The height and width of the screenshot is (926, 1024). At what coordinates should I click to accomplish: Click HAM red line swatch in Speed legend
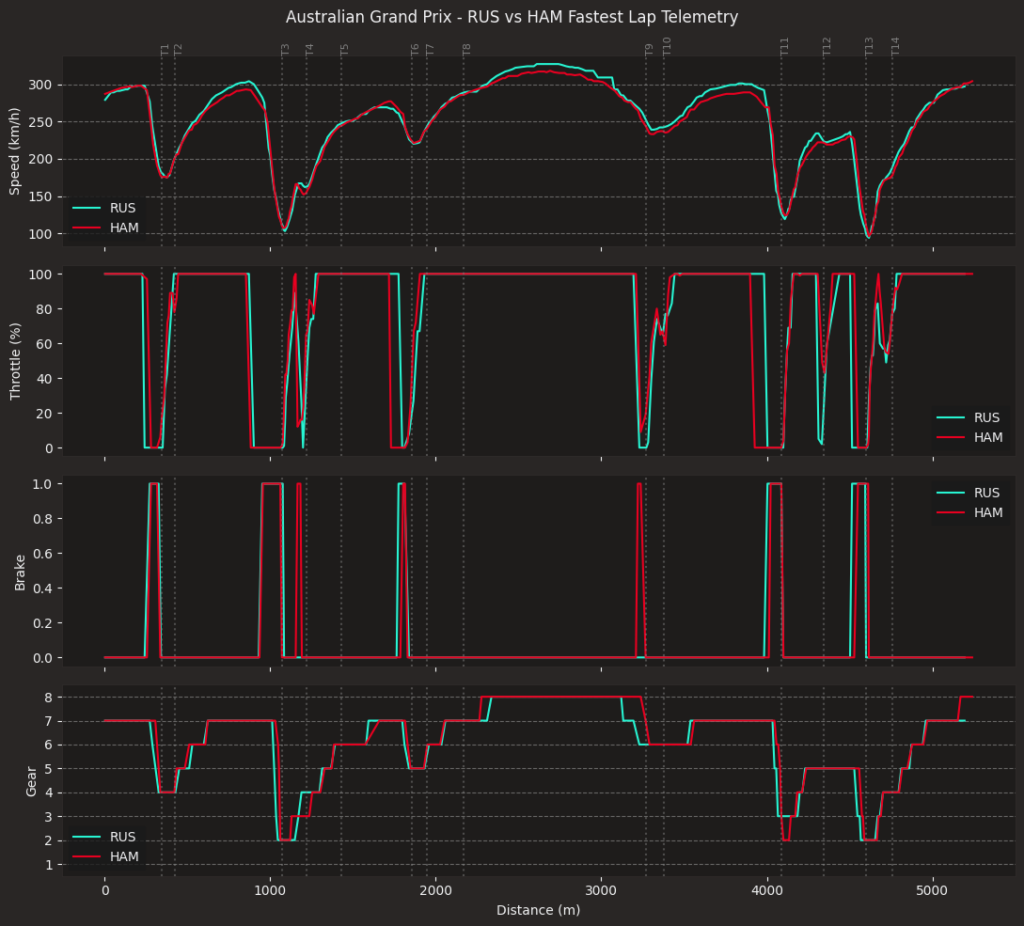[x=87, y=228]
